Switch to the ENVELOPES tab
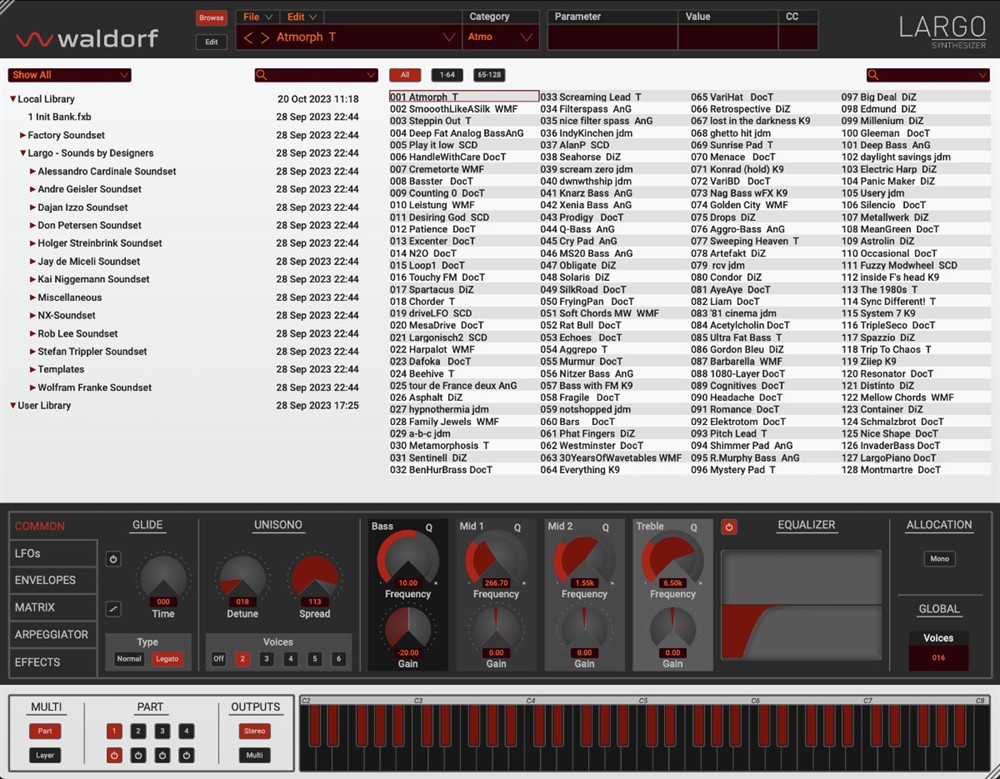Screen dimensions: 1000x779 point(45,580)
